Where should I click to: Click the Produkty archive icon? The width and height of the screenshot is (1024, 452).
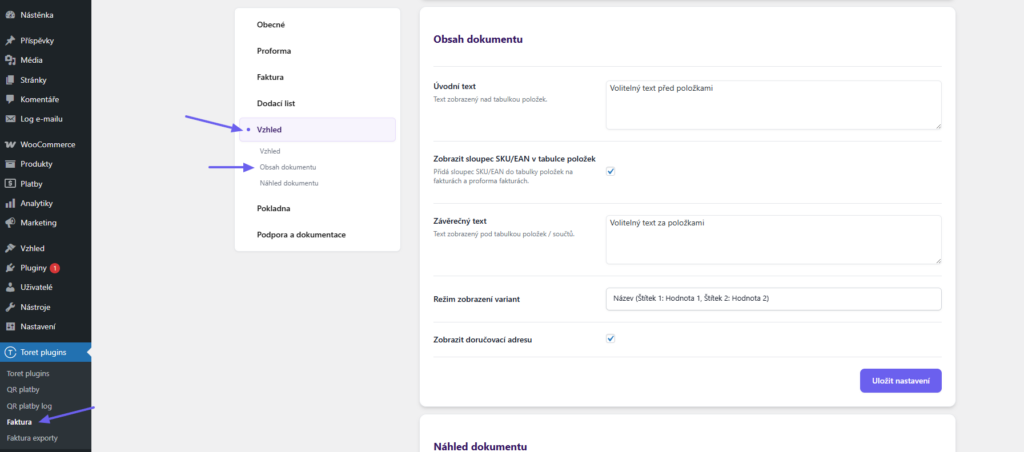pos(10,164)
